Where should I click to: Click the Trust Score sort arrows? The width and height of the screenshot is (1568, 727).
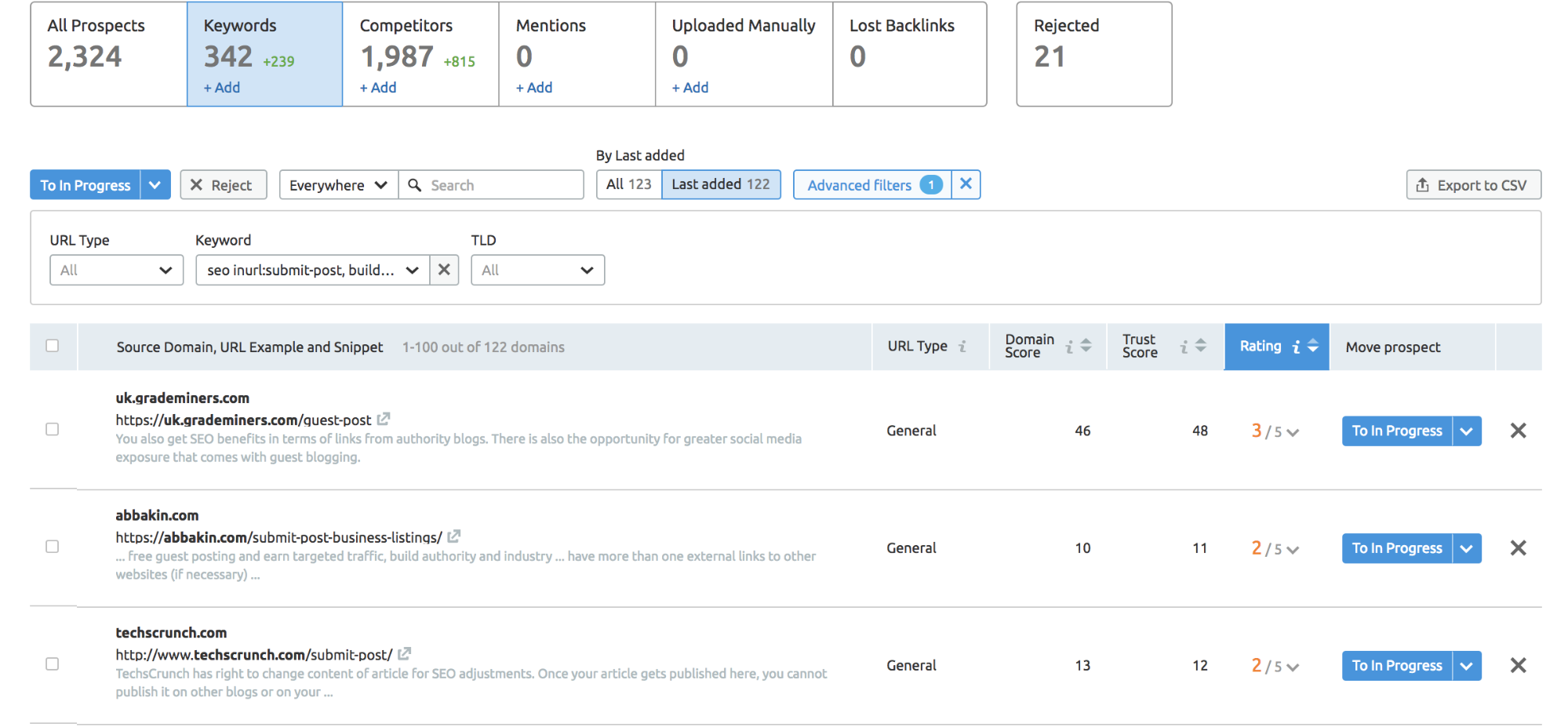(x=1199, y=345)
